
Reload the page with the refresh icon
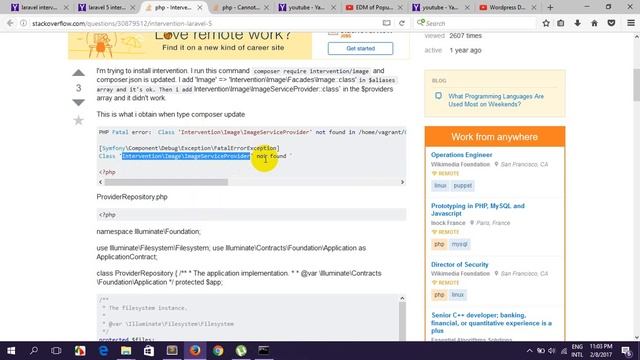pos(402,23)
